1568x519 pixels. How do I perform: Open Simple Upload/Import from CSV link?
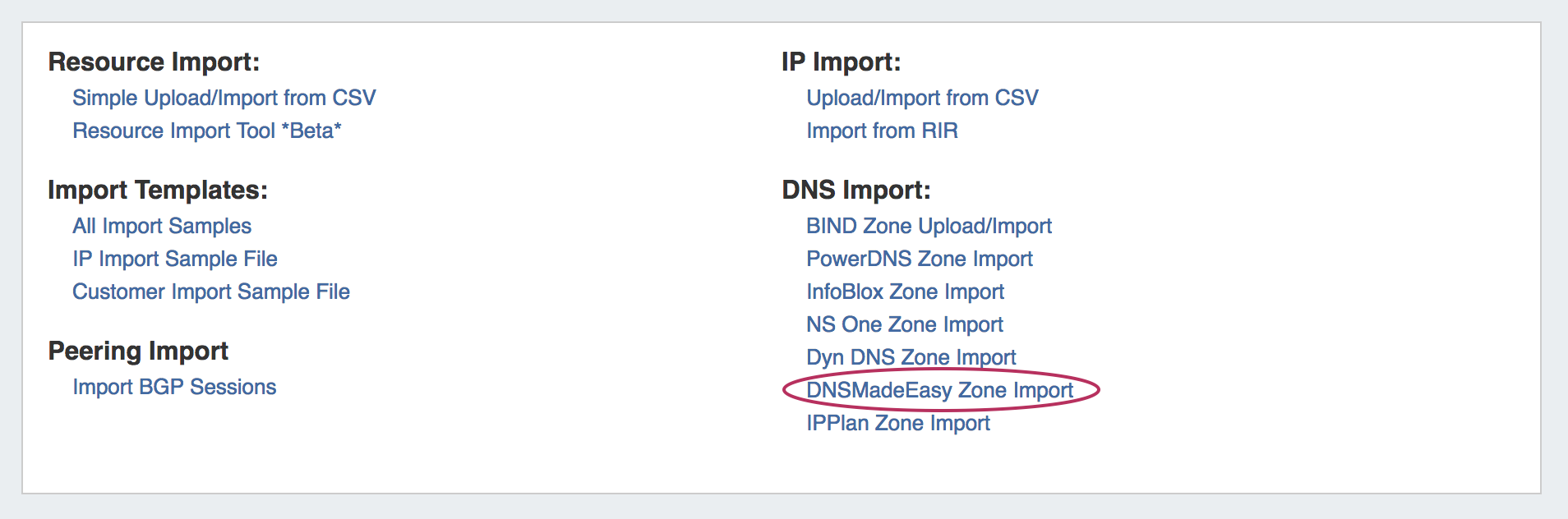point(224,98)
